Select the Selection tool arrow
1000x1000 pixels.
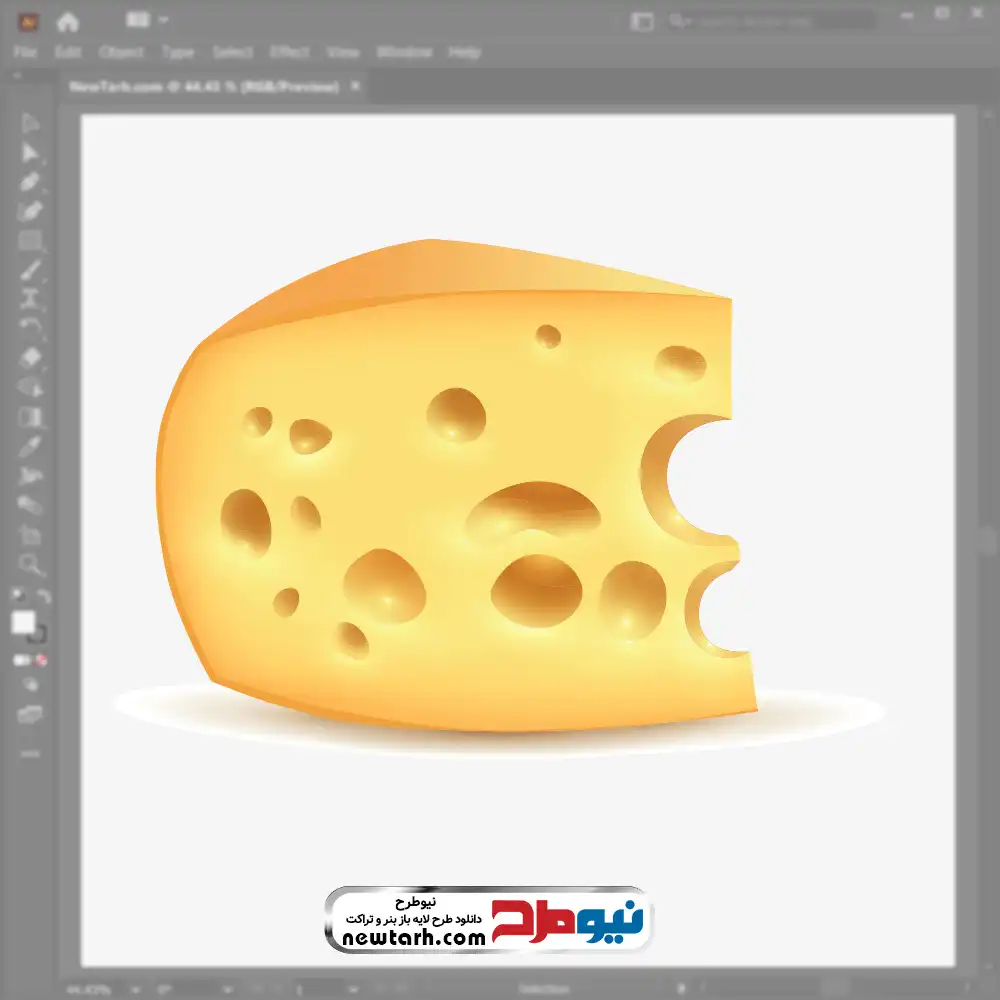click(30, 123)
